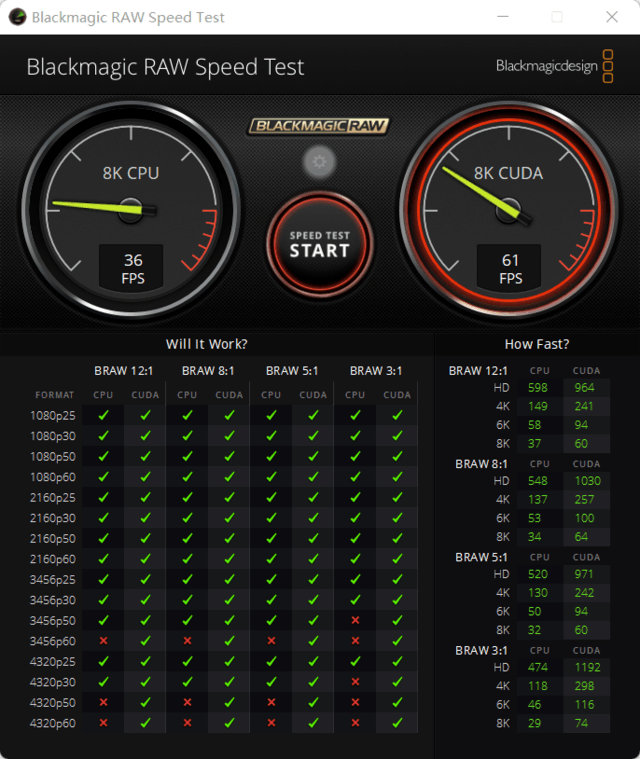
Task: Open settings via the gear icon
Action: 319,162
